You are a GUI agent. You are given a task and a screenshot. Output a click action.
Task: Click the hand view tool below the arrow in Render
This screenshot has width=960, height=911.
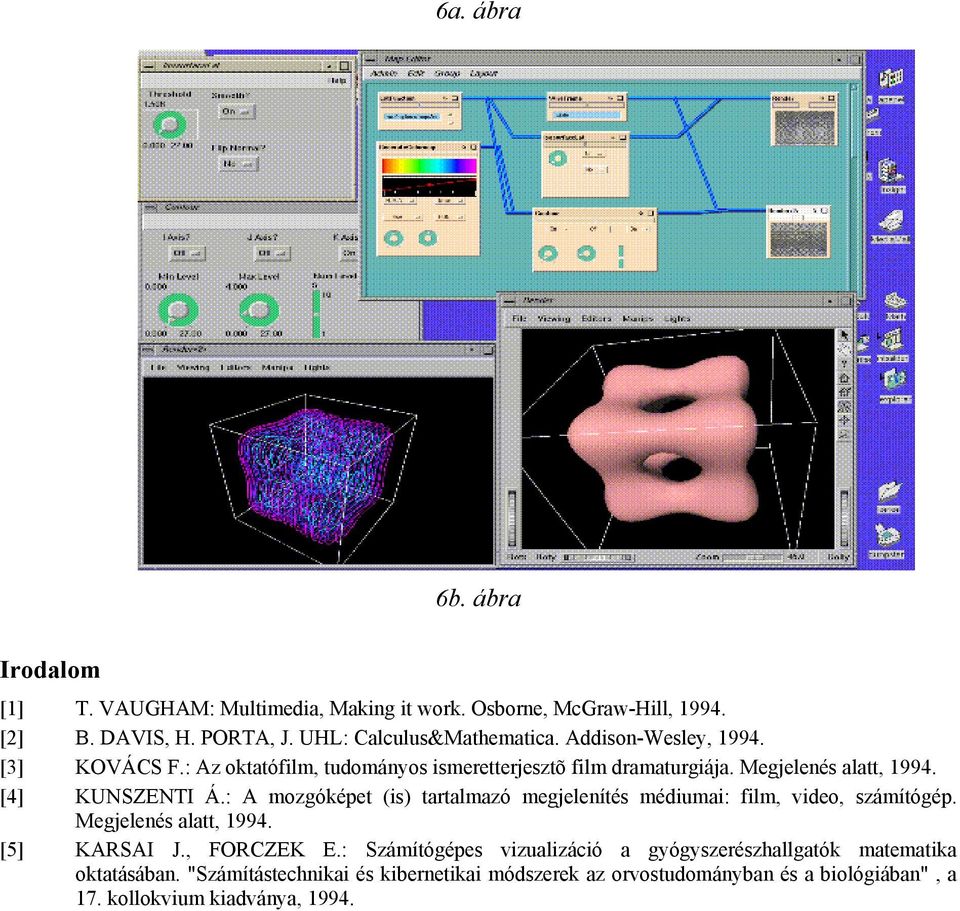coord(844,350)
